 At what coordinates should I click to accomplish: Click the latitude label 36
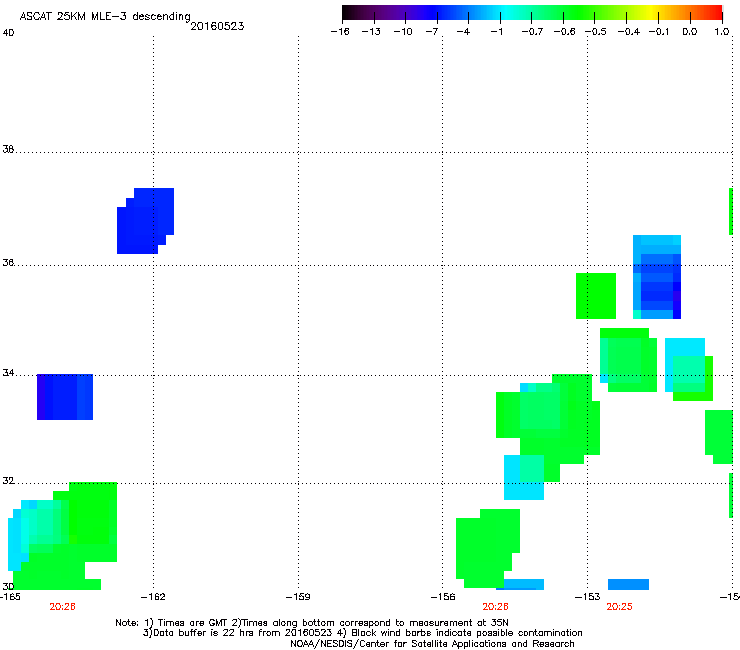tap(8, 262)
